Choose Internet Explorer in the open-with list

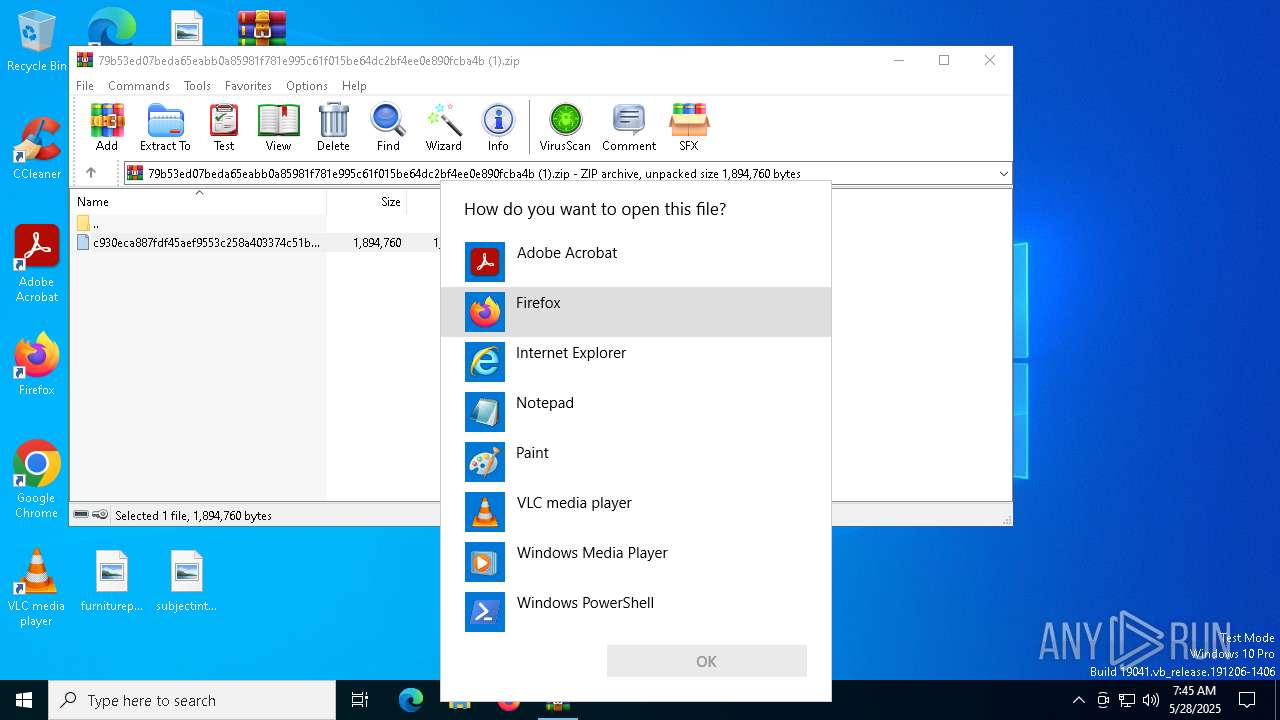point(636,362)
